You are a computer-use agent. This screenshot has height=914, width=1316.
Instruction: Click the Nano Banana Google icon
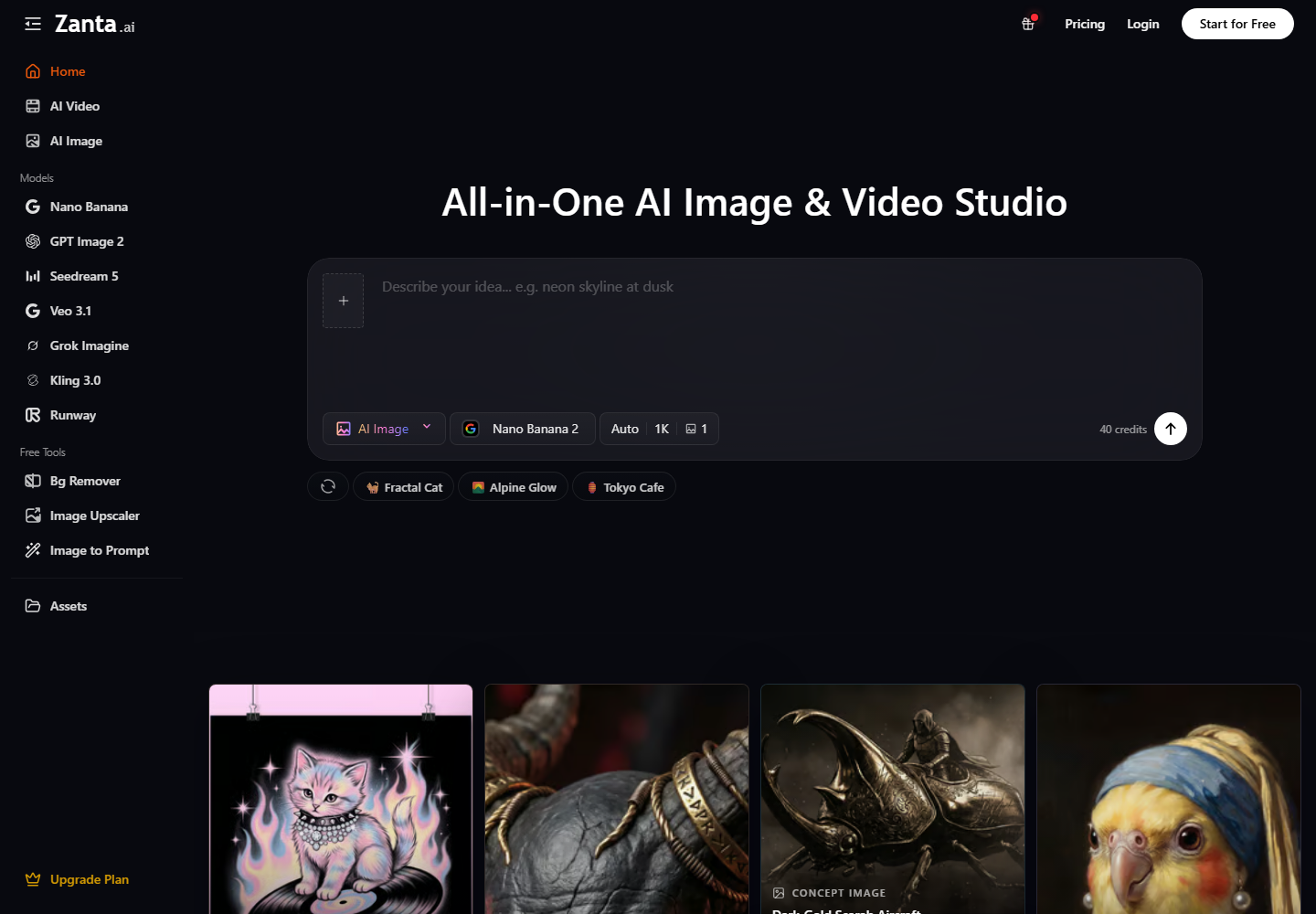pyautogui.click(x=33, y=207)
